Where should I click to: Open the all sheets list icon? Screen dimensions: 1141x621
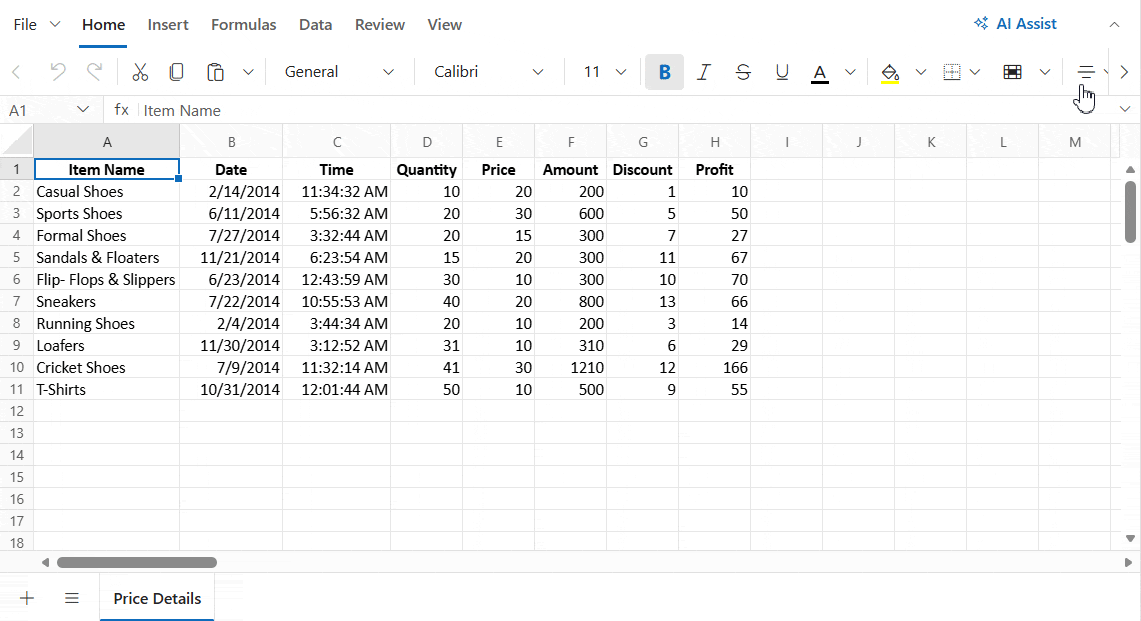(x=71, y=598)
